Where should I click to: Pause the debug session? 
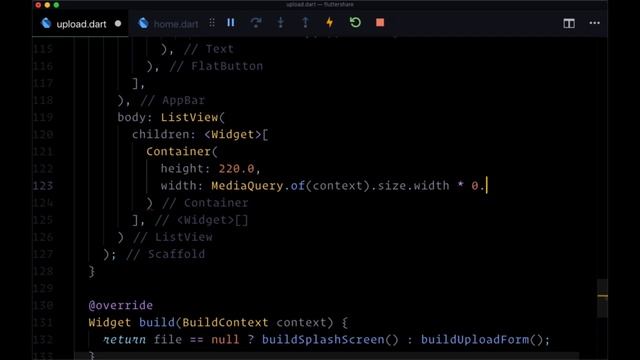pos(231,23)
